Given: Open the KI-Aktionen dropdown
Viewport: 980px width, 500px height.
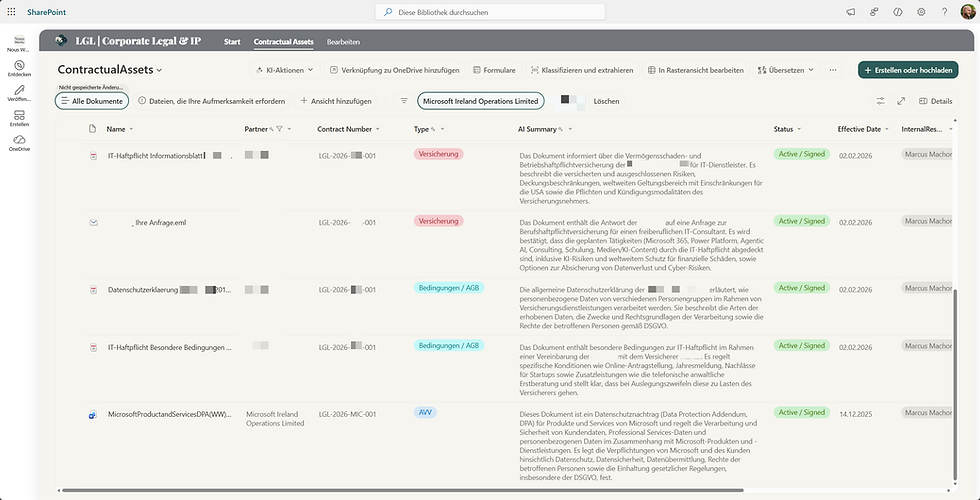Looking at the screenshot, I should (x=285, y=70).
